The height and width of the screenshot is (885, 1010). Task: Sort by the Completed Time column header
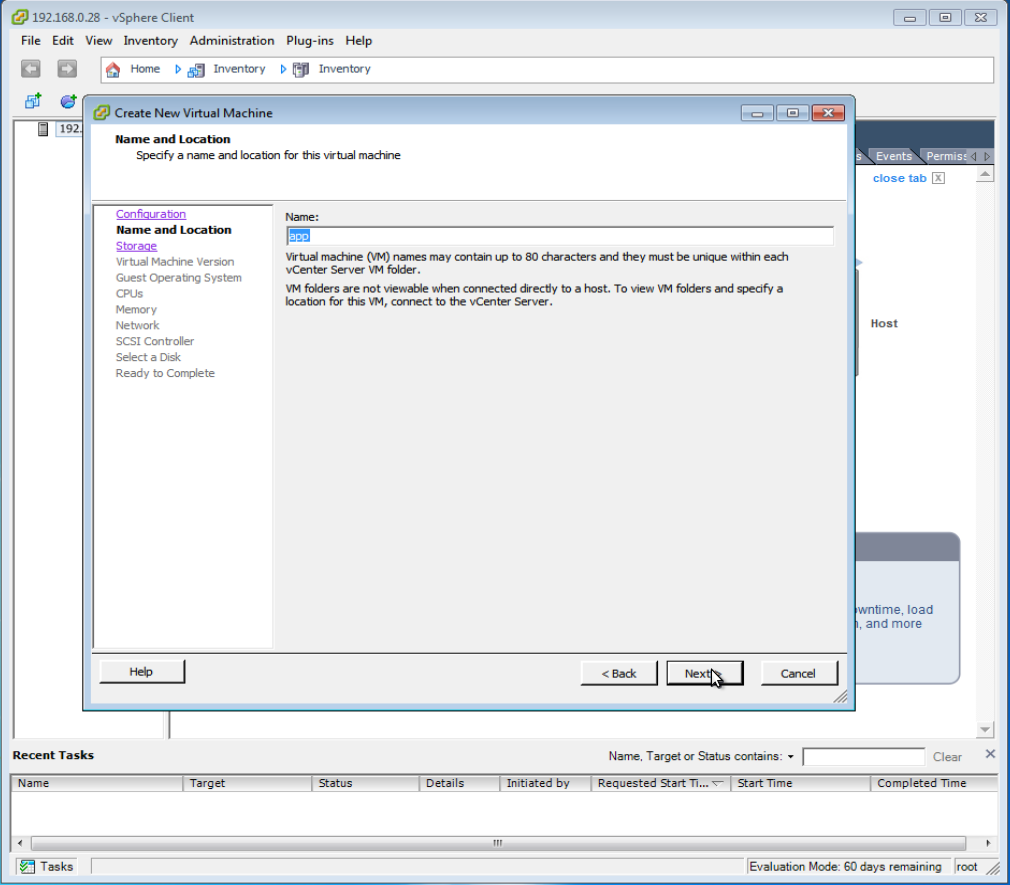click(934, 783)
